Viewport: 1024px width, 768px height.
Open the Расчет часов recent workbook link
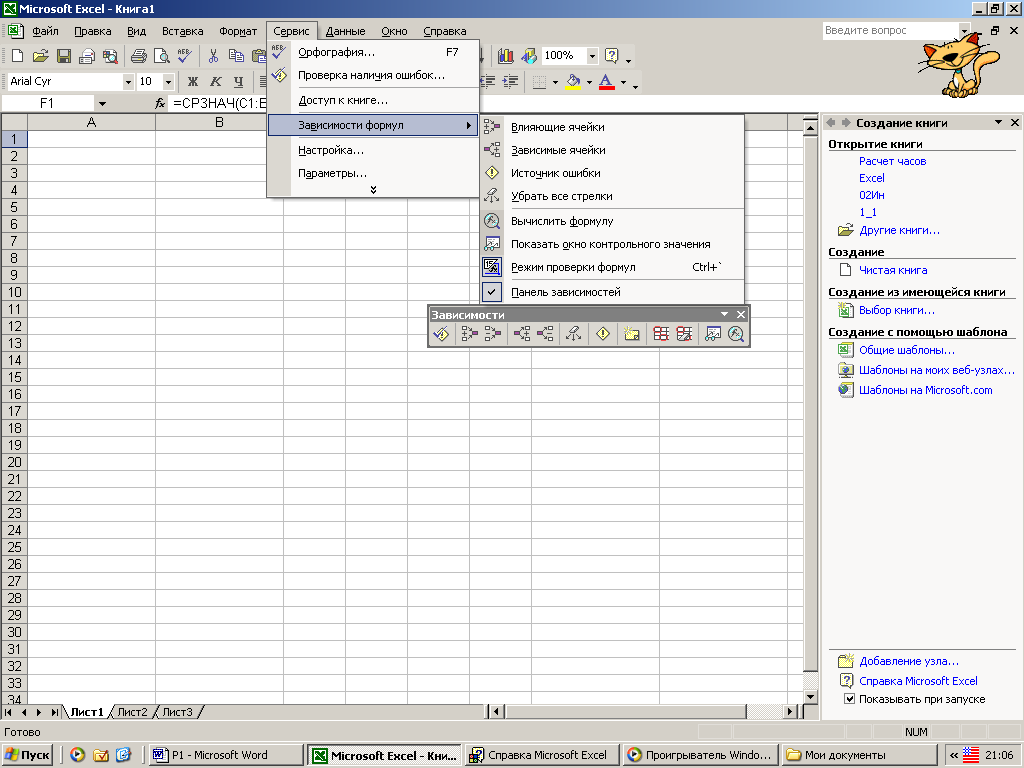coord(892,161)
